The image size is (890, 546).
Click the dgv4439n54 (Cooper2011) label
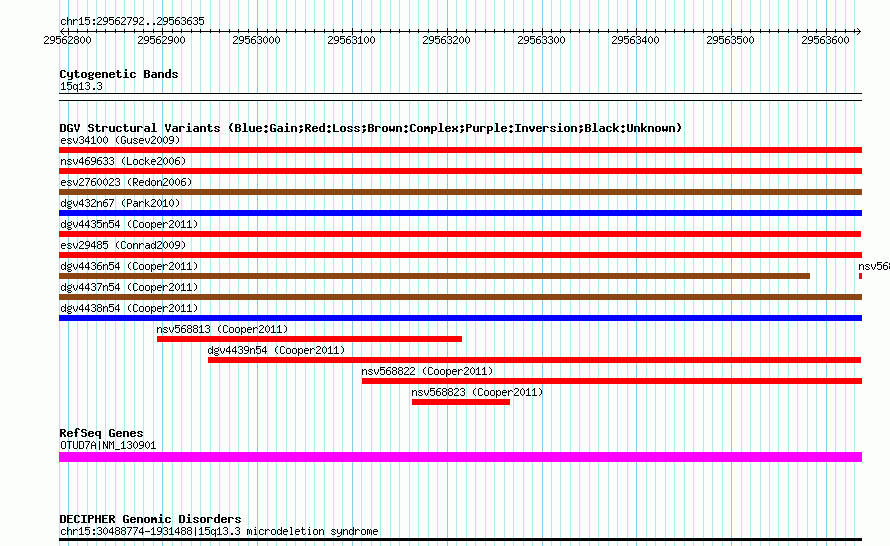[276, 350]
